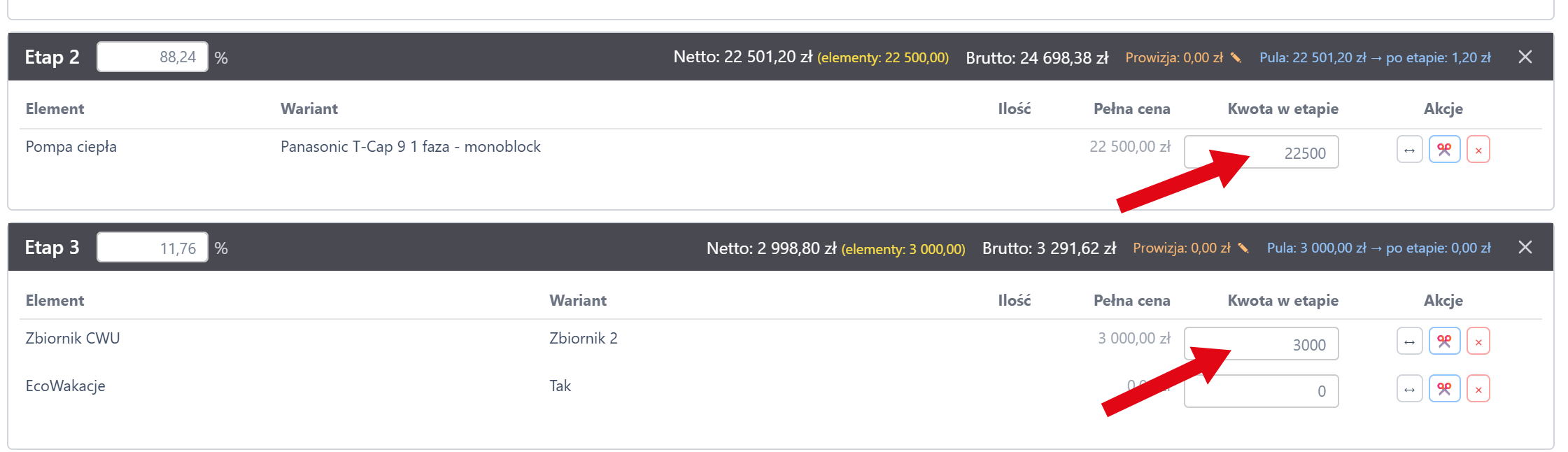The height and width of the screenshot is (452, 1568).
Task: Split the Zbiornik CWU row with scissors
Action: [x=1444, y=341]
